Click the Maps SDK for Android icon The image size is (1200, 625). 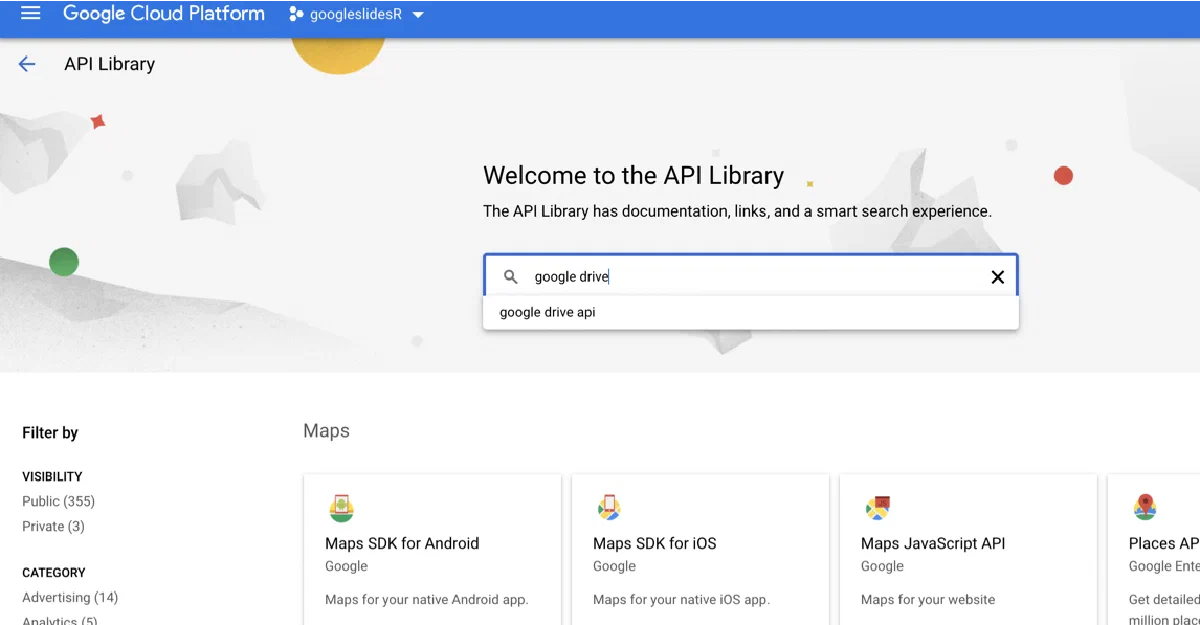point(341,507)
